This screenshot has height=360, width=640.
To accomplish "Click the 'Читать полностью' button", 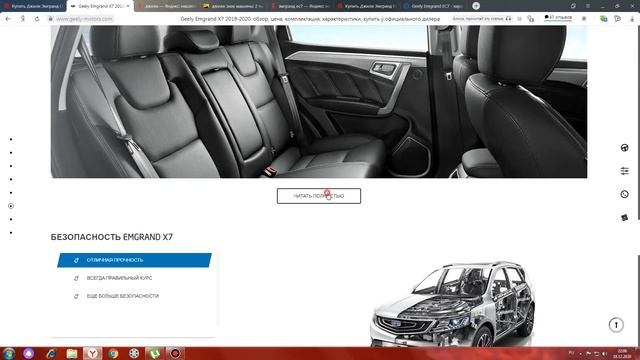I will (319, 196).
